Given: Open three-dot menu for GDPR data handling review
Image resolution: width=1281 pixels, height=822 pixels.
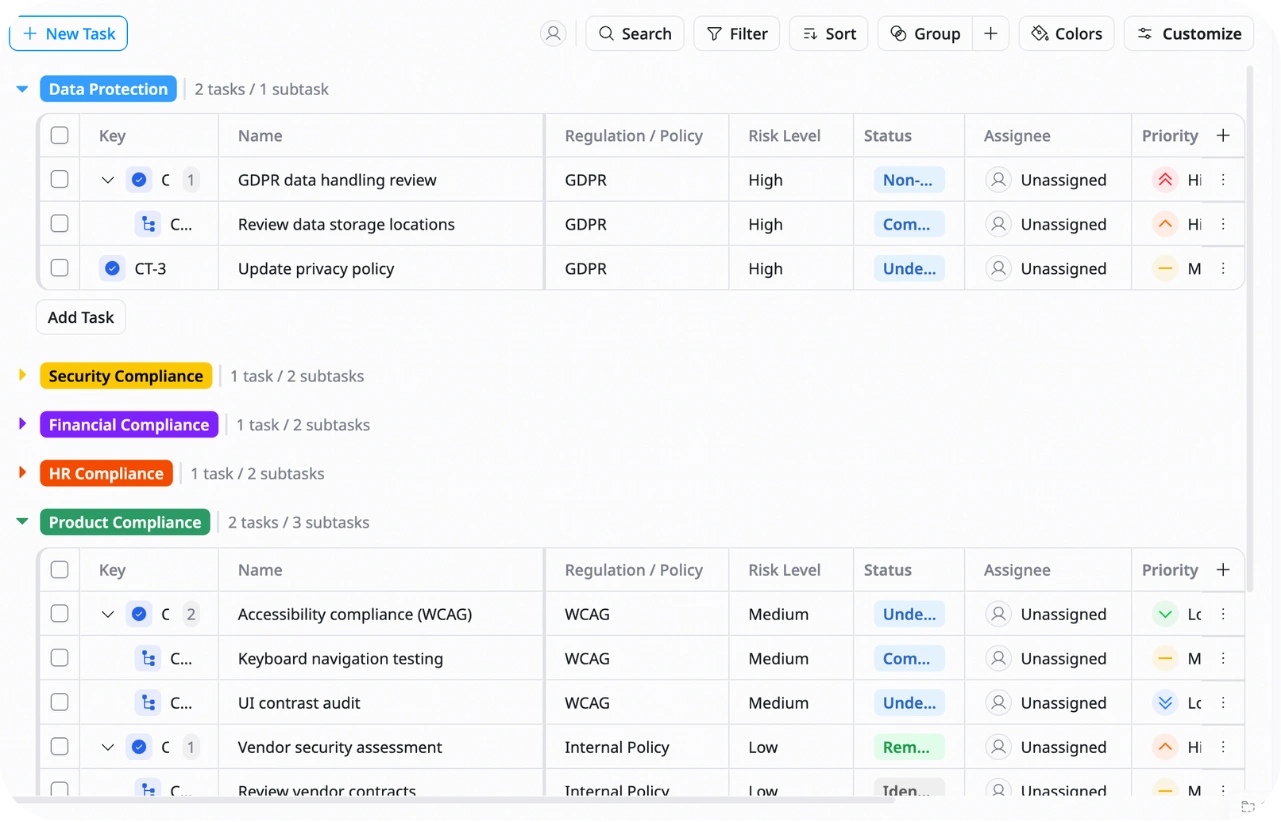Looking at the screenshot, I should point(1223,180).
